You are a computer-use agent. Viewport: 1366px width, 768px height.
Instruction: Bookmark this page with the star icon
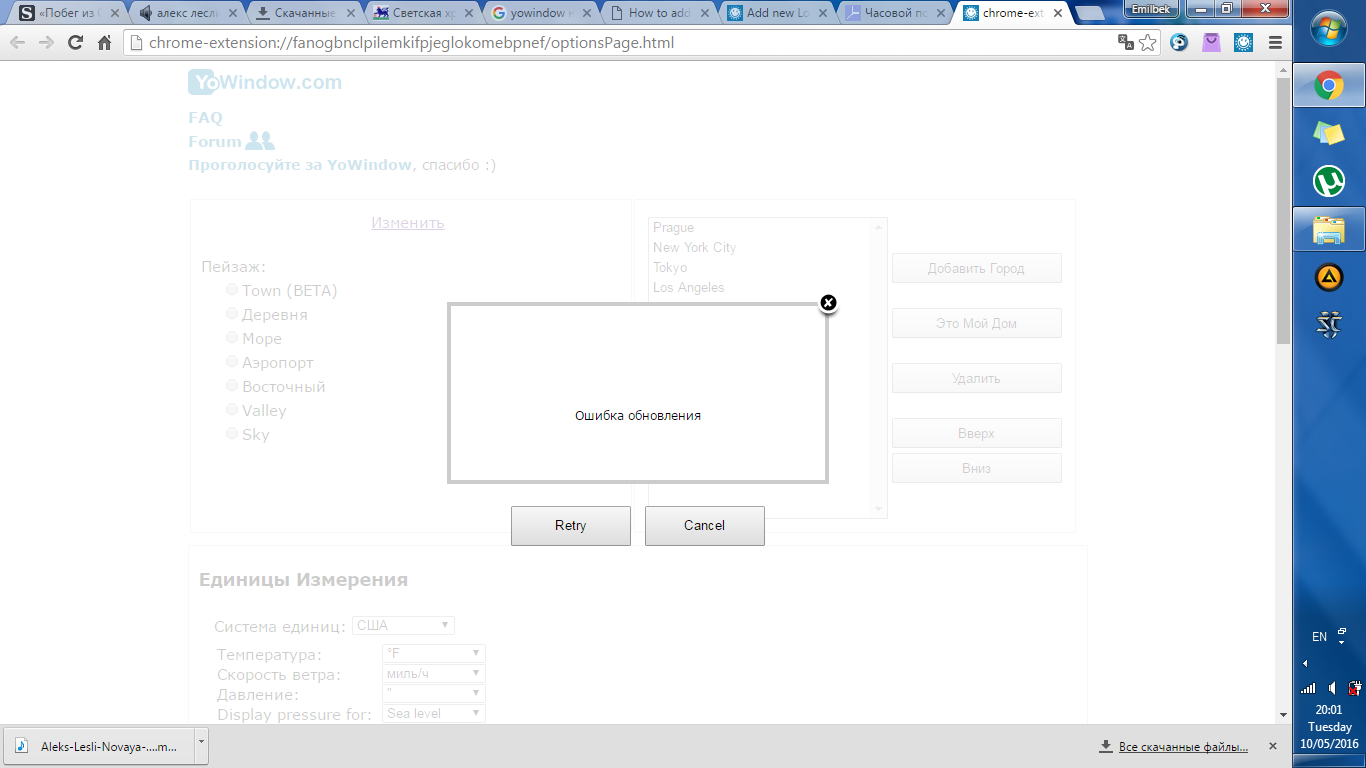point(1148,43)
